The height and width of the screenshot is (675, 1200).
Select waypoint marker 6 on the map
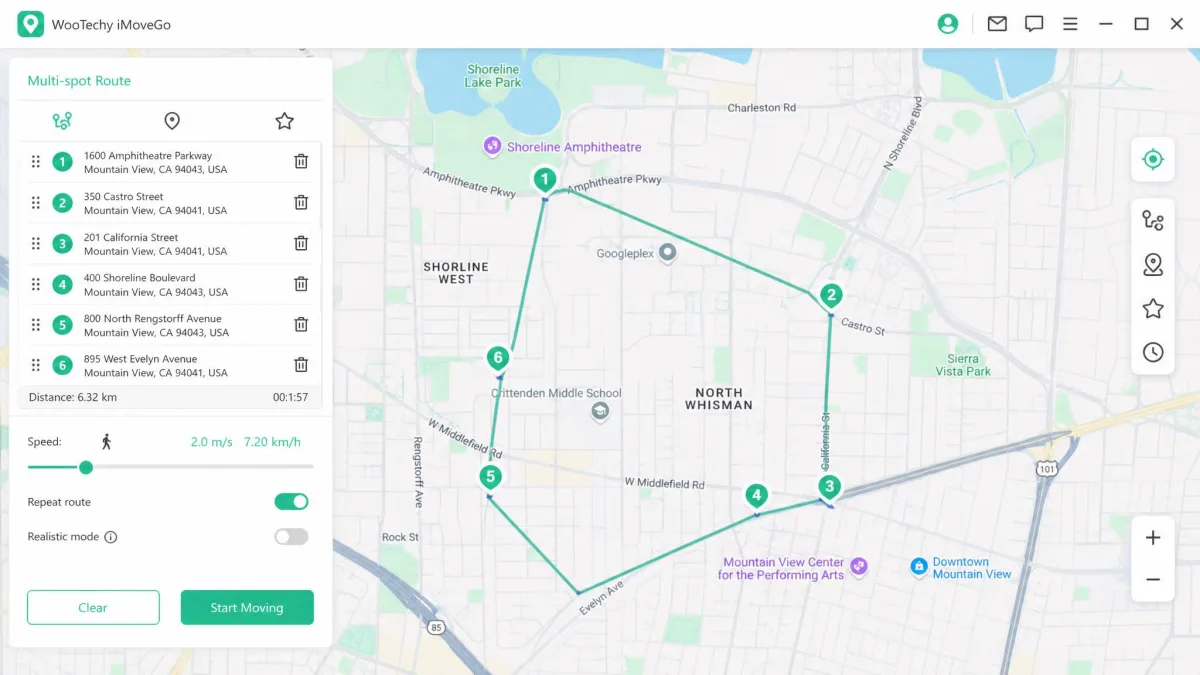(498, 359)
